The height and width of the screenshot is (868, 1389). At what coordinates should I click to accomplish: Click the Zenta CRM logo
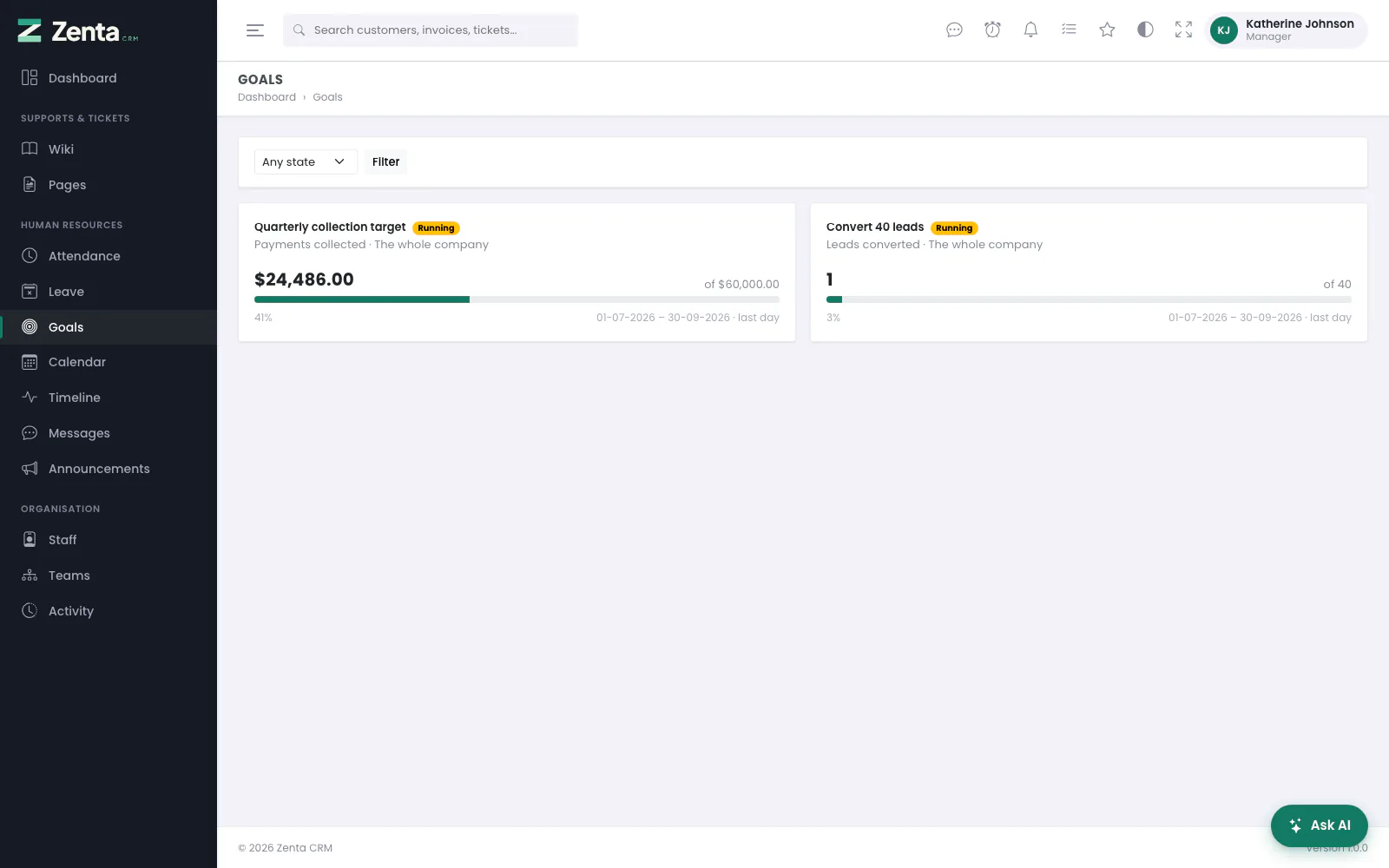[x=78, y=31]
